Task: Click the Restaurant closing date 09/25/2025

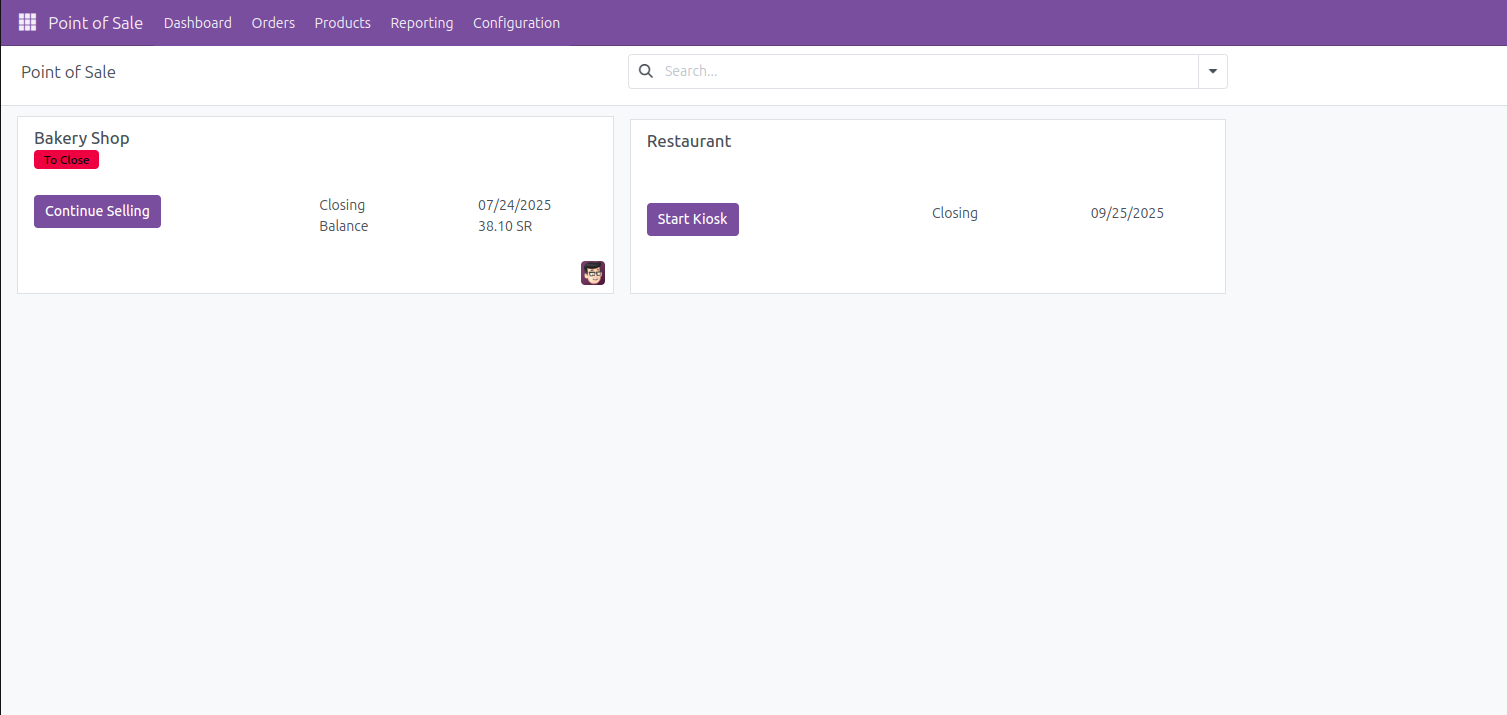Action: tap(1127, 213)
